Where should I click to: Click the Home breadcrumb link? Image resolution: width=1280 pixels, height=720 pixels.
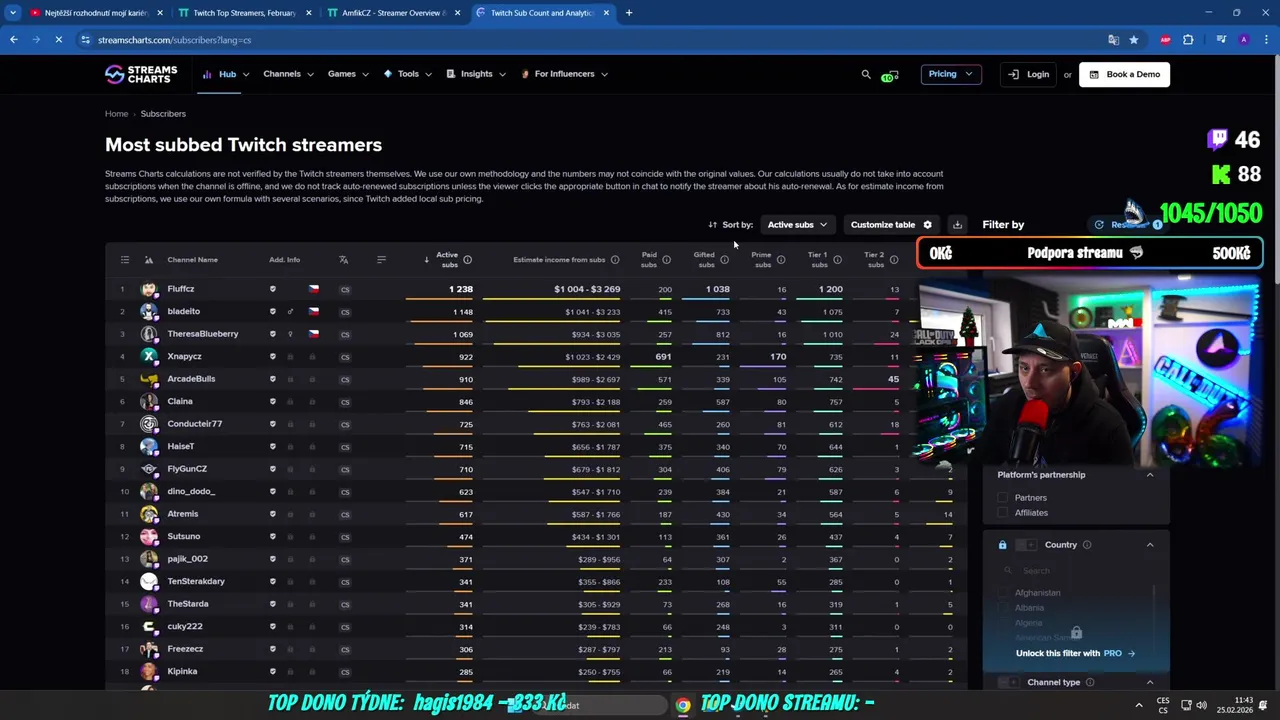point(116,114)
